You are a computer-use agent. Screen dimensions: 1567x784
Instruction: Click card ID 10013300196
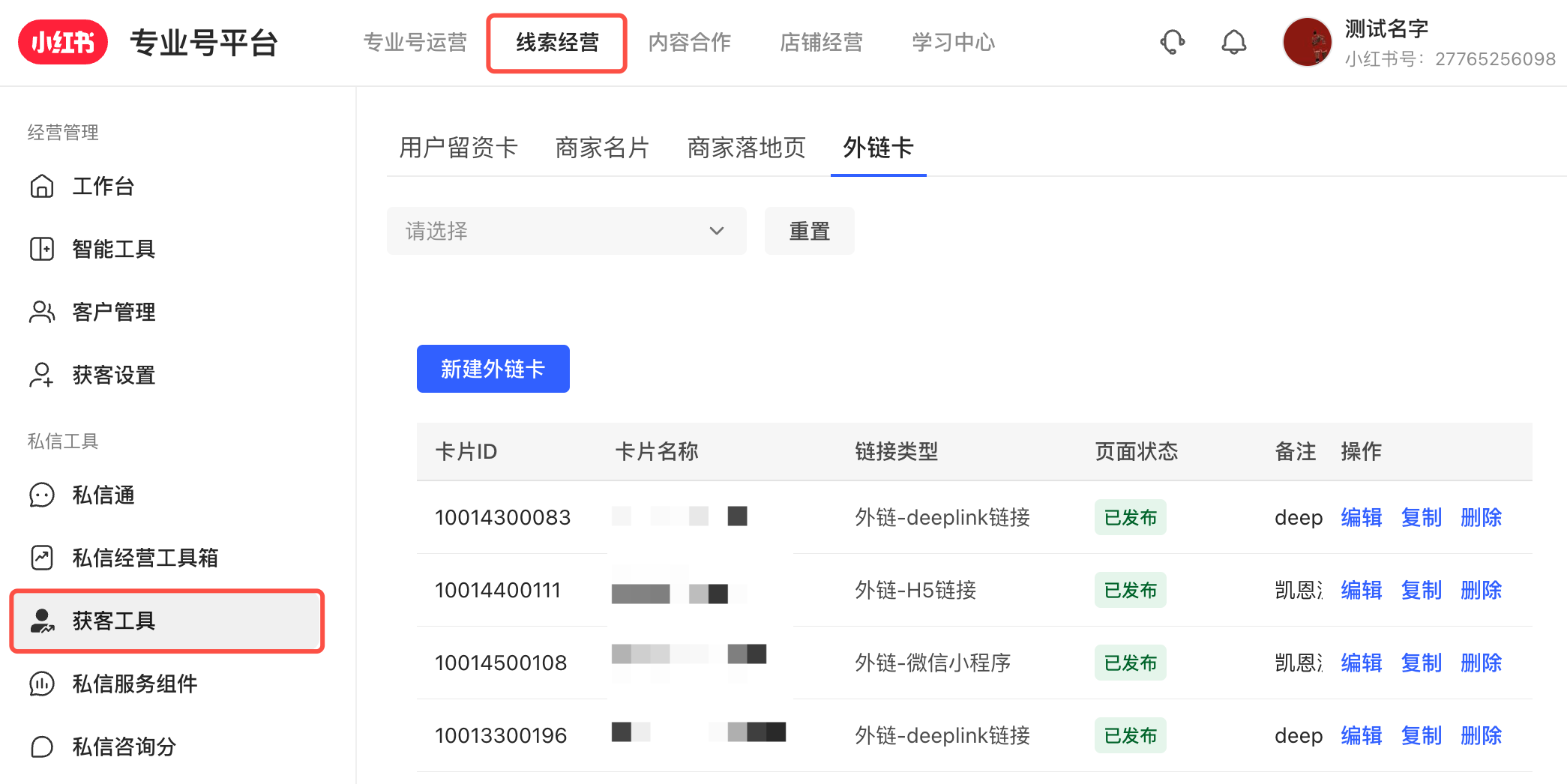tap(501, 735)
